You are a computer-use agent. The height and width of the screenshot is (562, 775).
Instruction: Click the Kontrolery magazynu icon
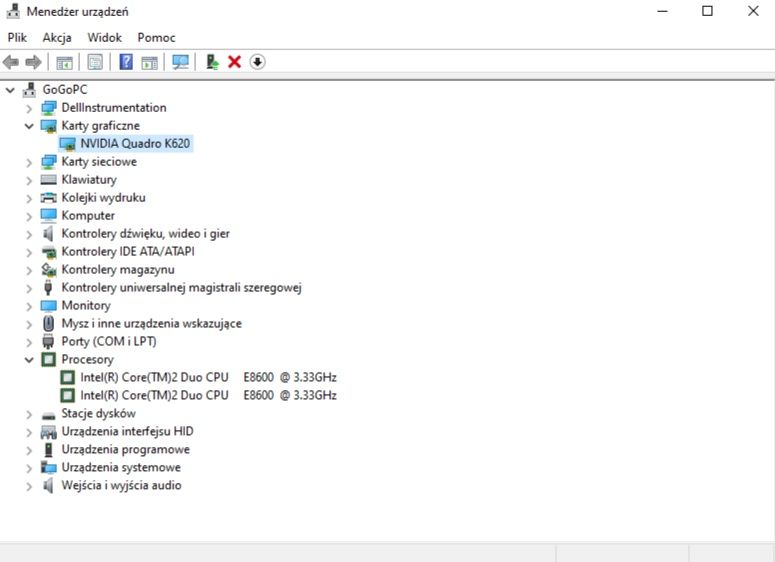(48, 270)
